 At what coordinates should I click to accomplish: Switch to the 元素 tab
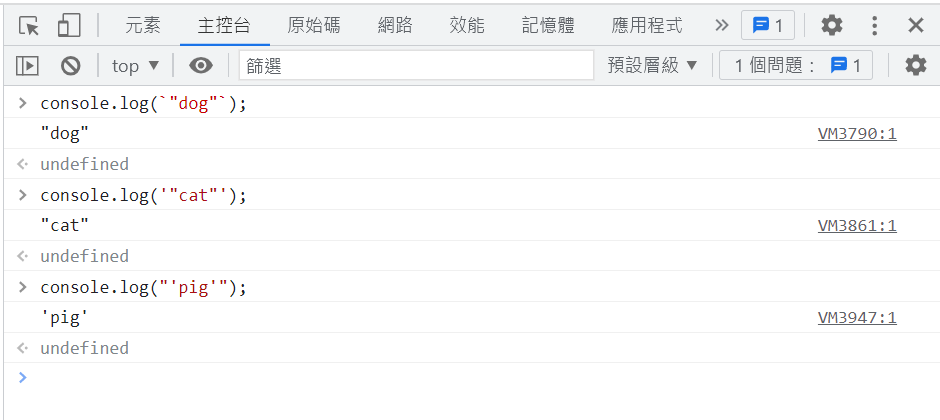click(x=143, y=25)
